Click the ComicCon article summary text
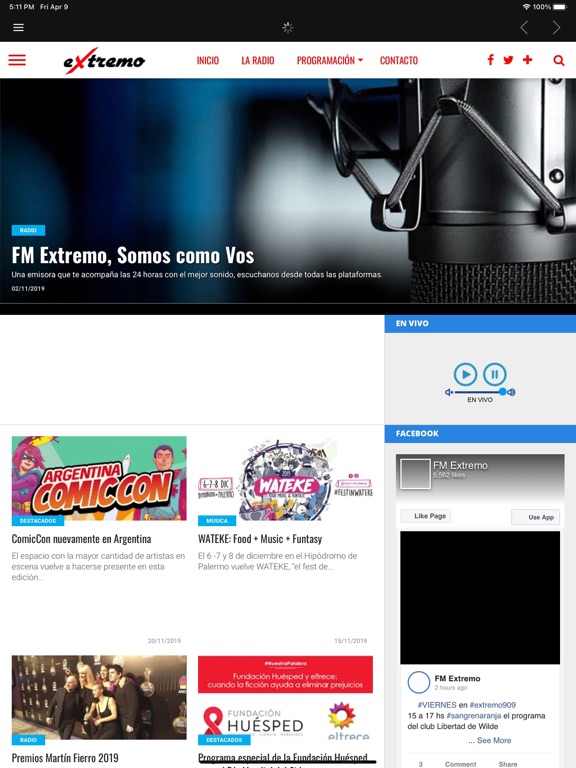 (98, 567)
